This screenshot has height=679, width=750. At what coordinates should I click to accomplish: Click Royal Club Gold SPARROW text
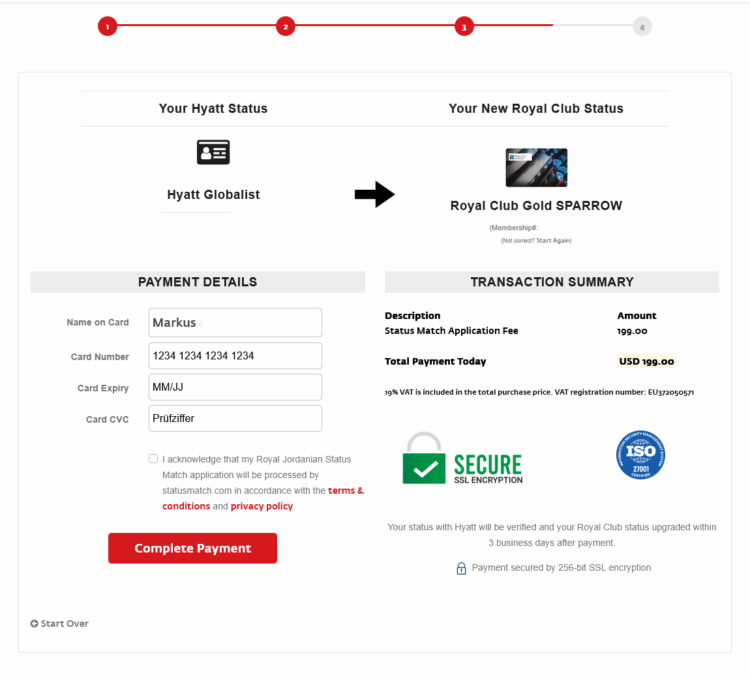click(536, 206)
